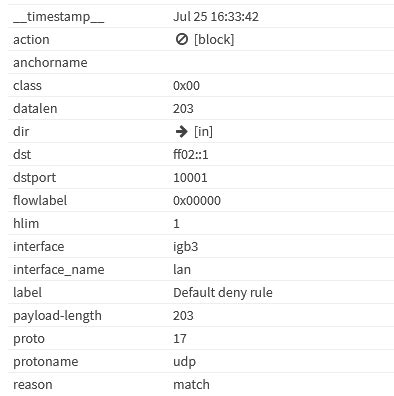Screen dimensions: 394x396
Task: Select the reason value match
Action: coord(191,385)
